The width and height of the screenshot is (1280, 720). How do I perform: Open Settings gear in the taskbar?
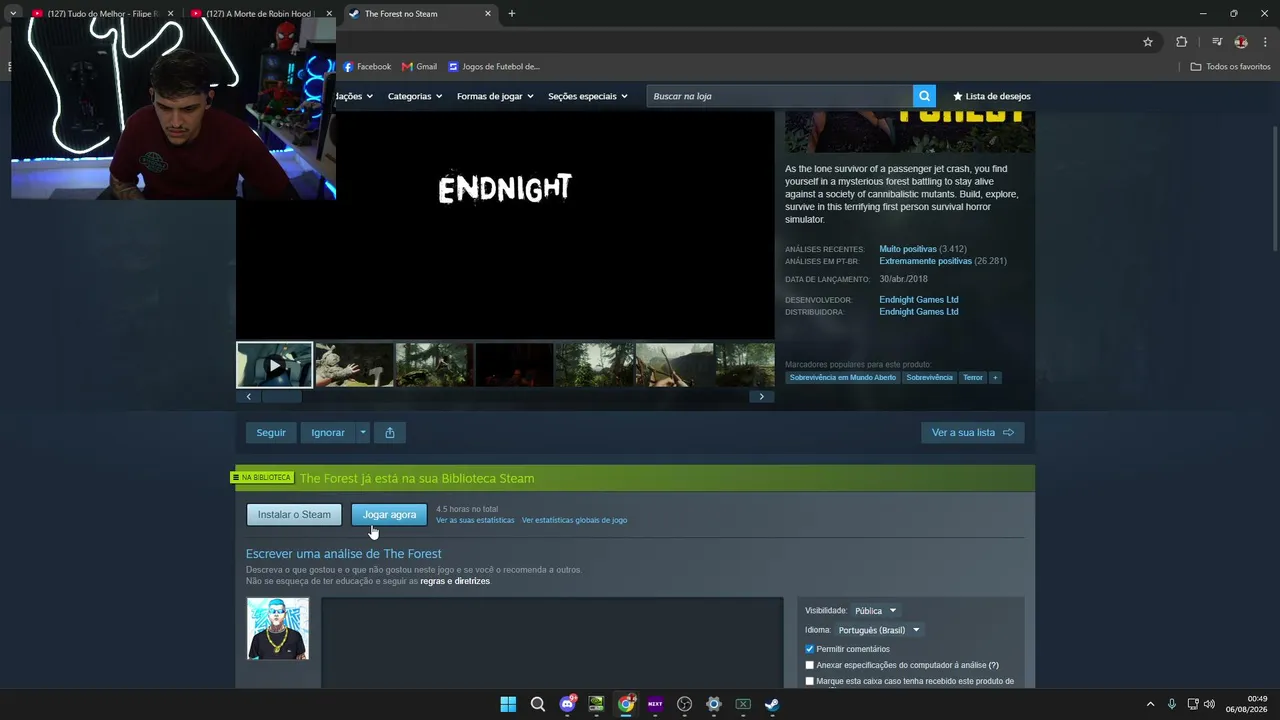point(714,704)
